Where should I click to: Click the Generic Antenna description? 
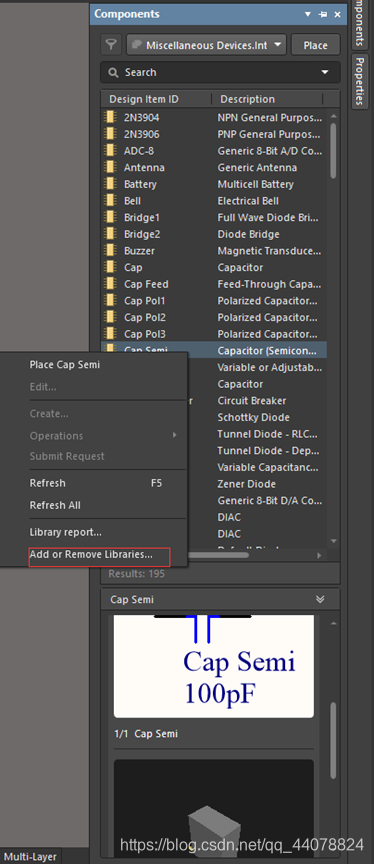pos(257,168)
